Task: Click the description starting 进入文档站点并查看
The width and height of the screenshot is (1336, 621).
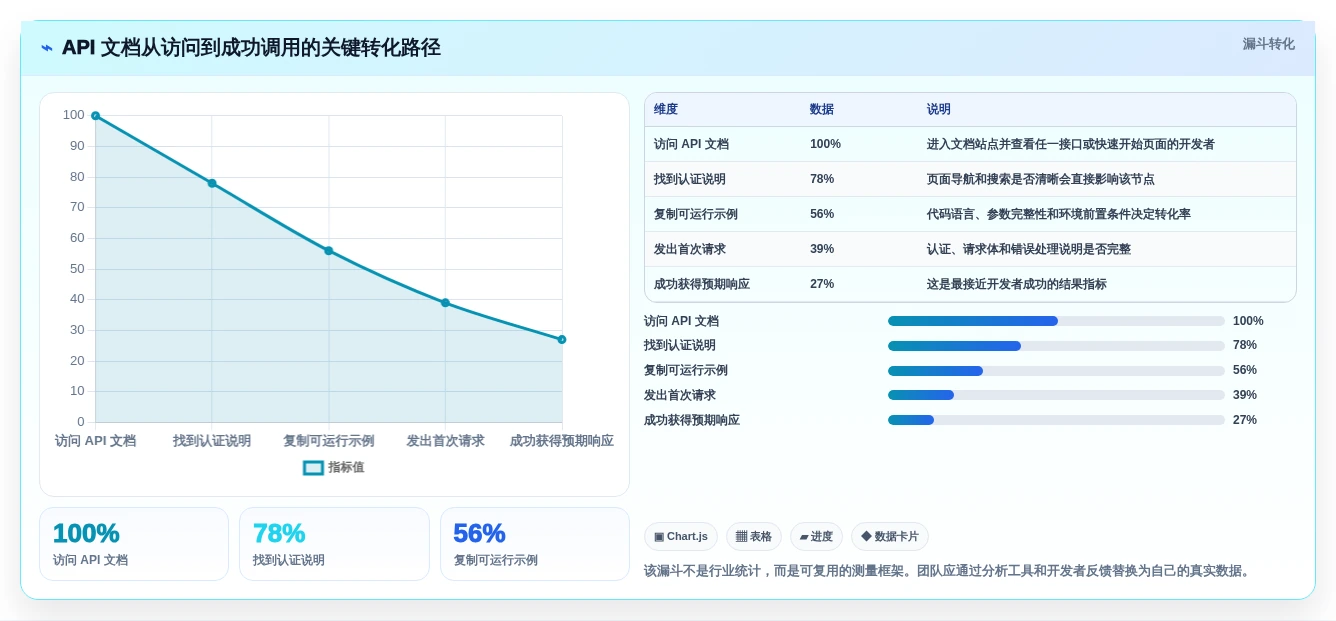Action: 1071,144
